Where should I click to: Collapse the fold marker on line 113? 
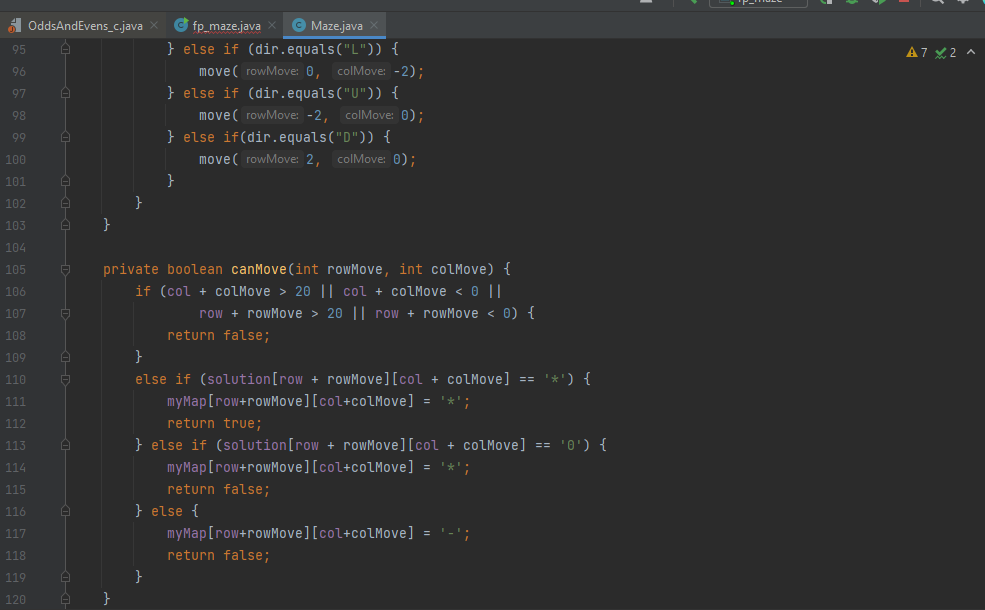pos(65,445)
